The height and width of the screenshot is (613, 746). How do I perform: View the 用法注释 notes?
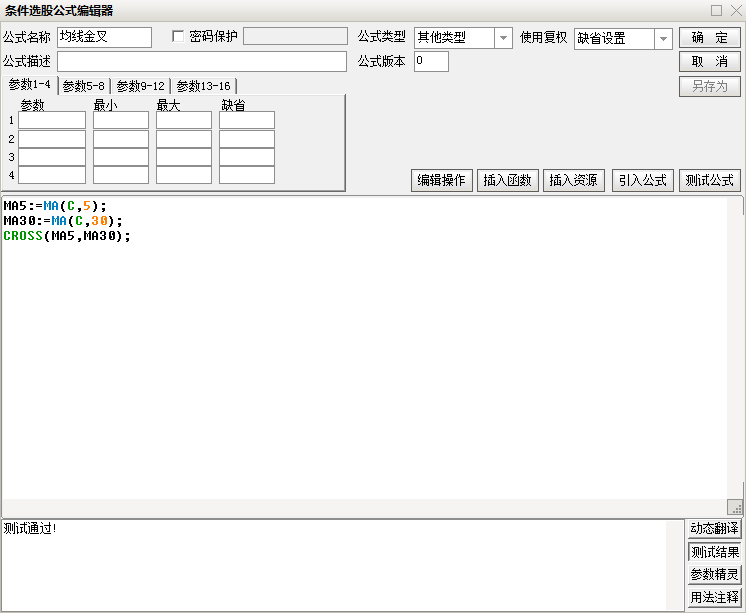pyautogui.click(x=714, y=598)
